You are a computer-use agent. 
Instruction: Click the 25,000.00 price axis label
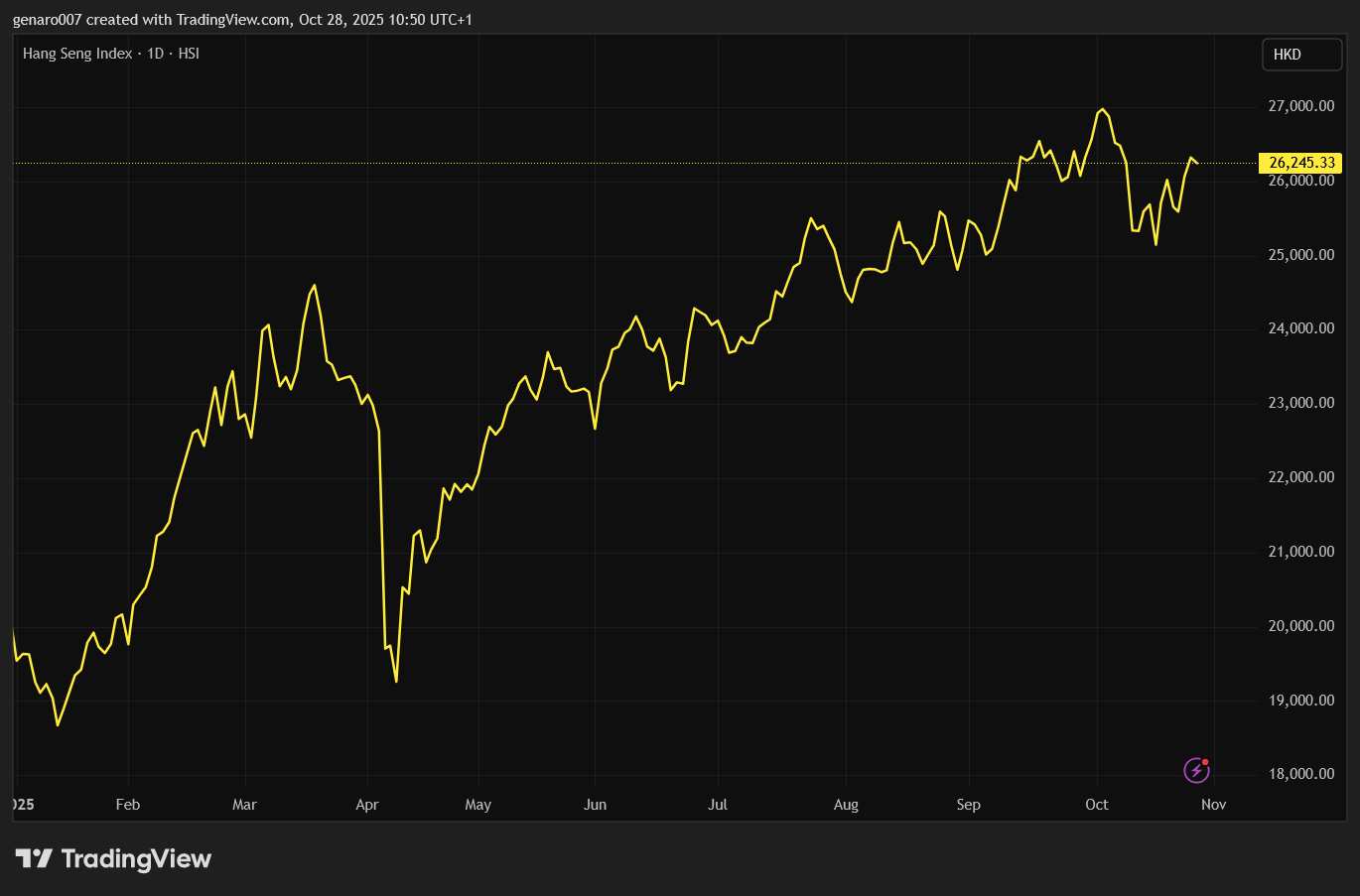pos(1301,255)
